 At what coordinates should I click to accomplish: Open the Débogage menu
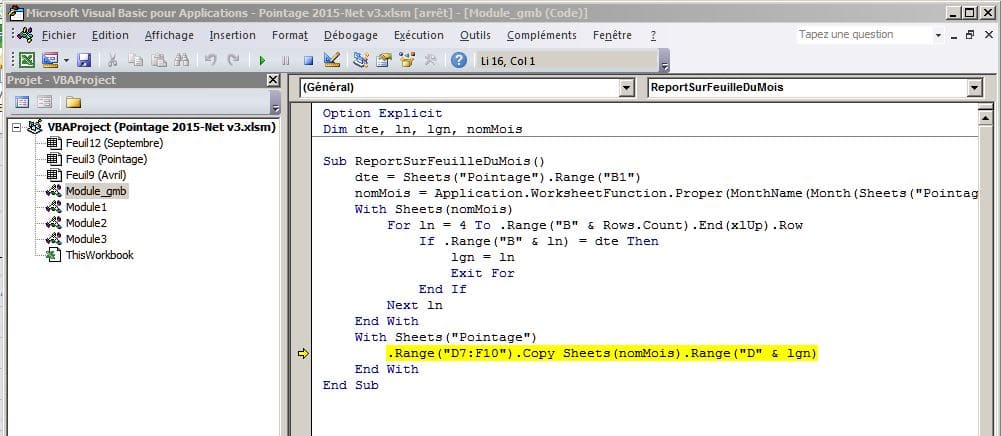(351, 35)
